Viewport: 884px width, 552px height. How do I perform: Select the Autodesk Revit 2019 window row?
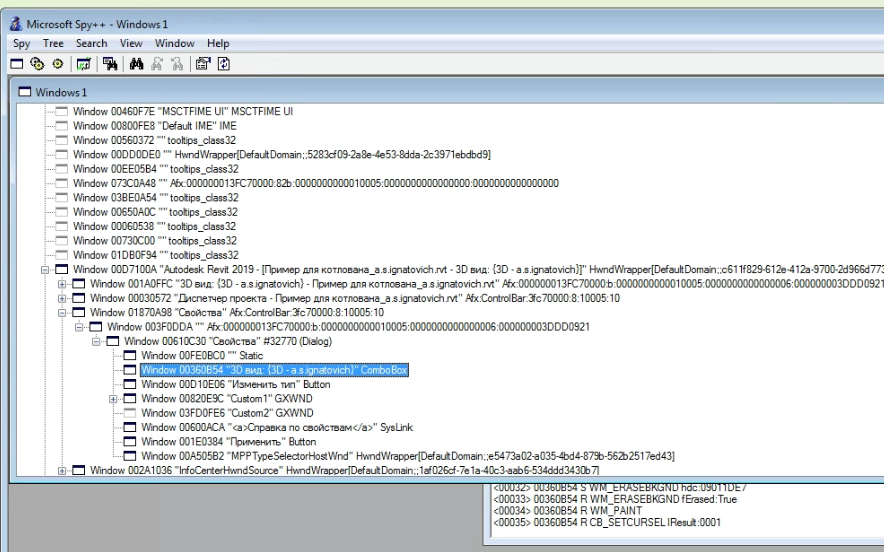pyautogui.click(x=478, y=270)
